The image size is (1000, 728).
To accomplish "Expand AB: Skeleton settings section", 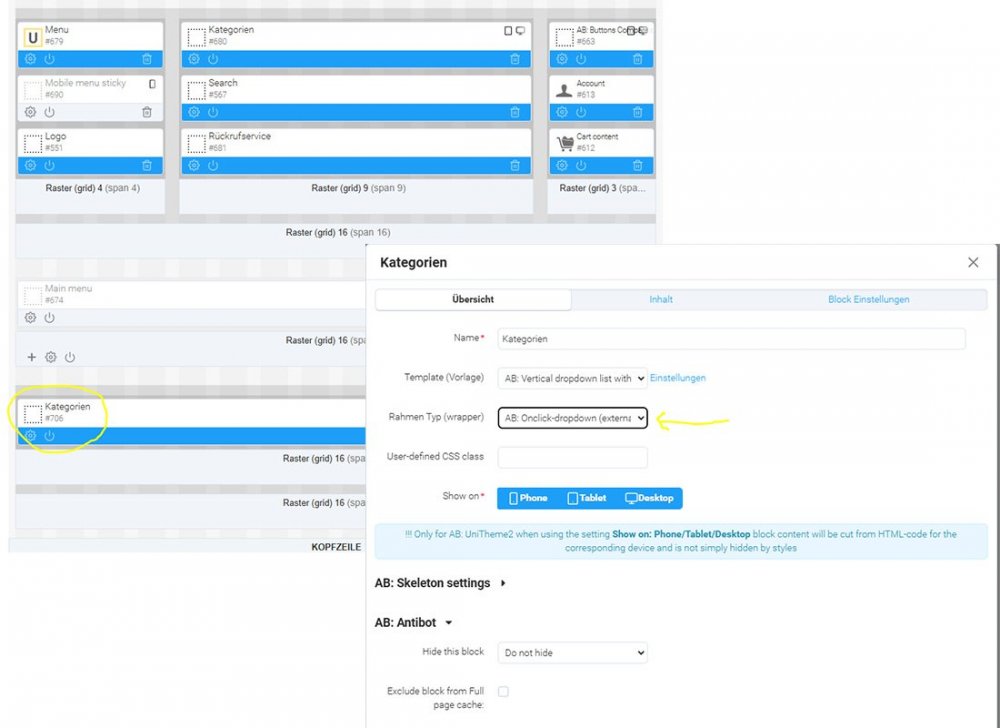I will point(439,583).
